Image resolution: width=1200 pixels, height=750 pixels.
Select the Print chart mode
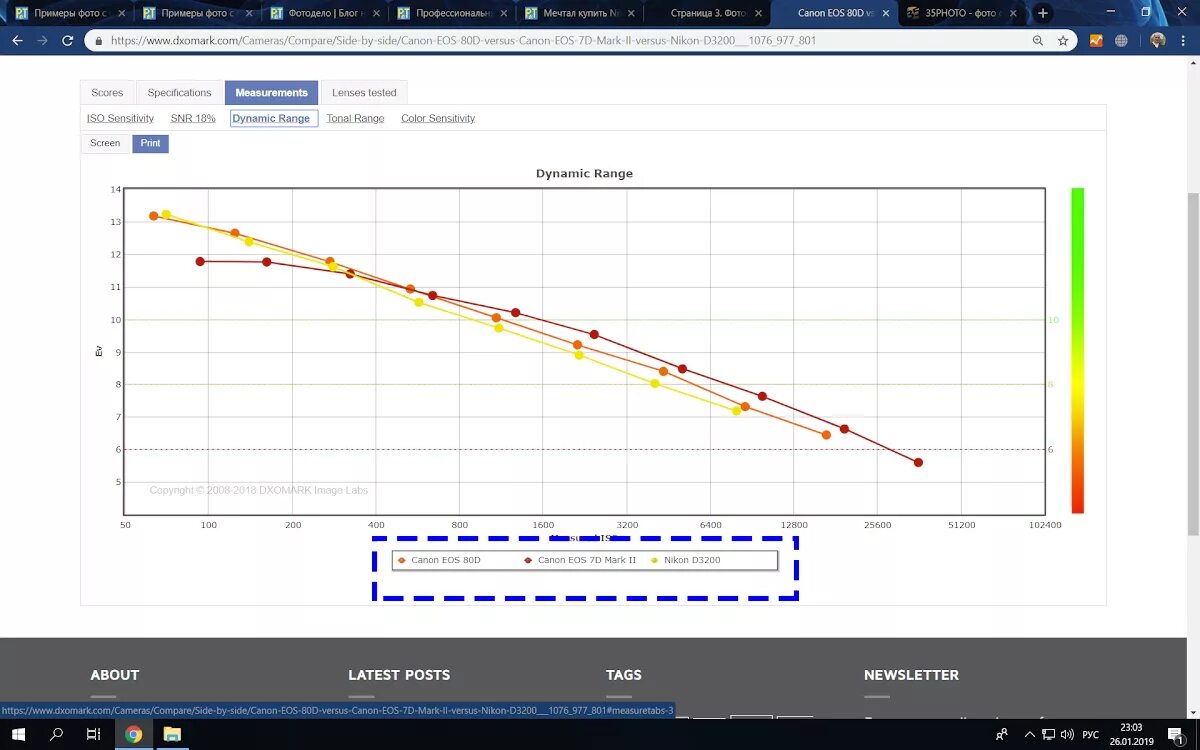(x=150, y=143)
